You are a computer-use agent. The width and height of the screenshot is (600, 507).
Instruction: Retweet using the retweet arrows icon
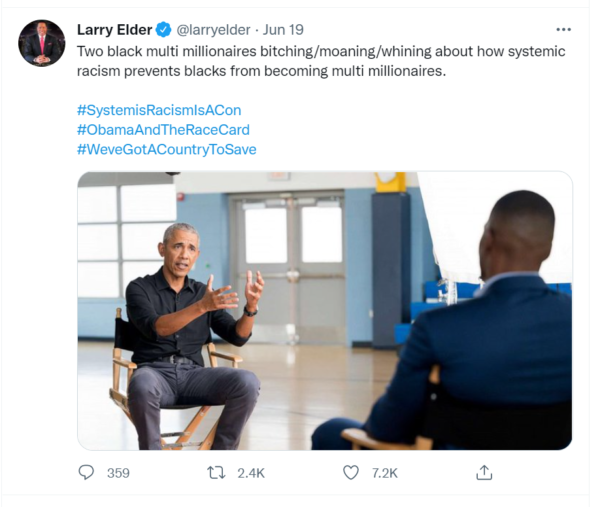click(215, 472)
